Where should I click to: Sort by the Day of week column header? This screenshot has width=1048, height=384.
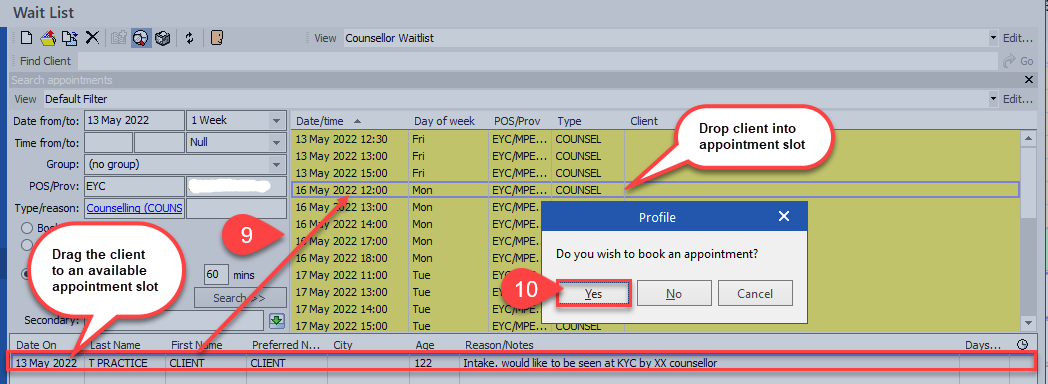pos(448,121)
